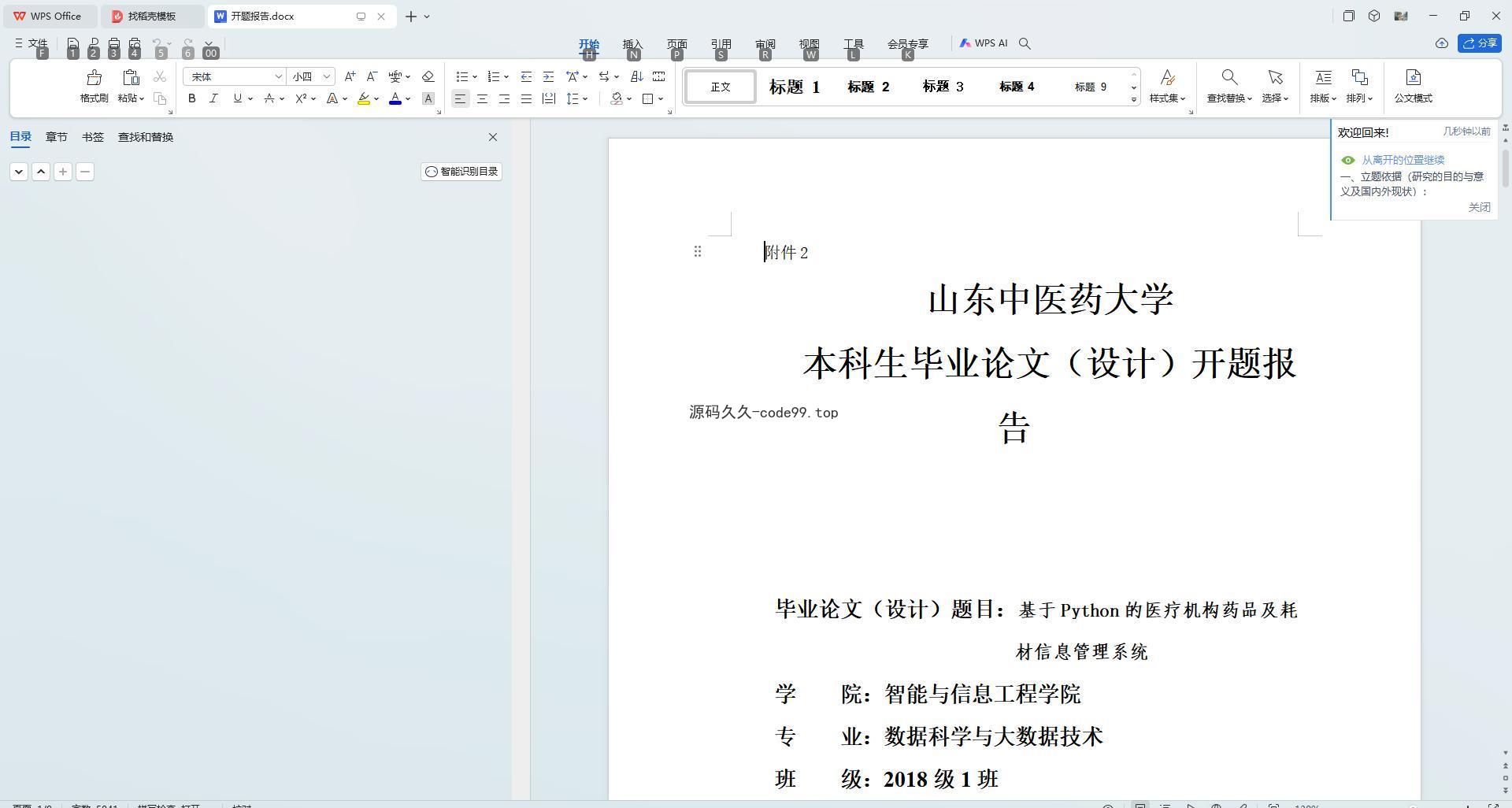Toggle Underline formatting
This screenshot has height=808, width=1512.
pyautogui.click(x=237, y=98)
